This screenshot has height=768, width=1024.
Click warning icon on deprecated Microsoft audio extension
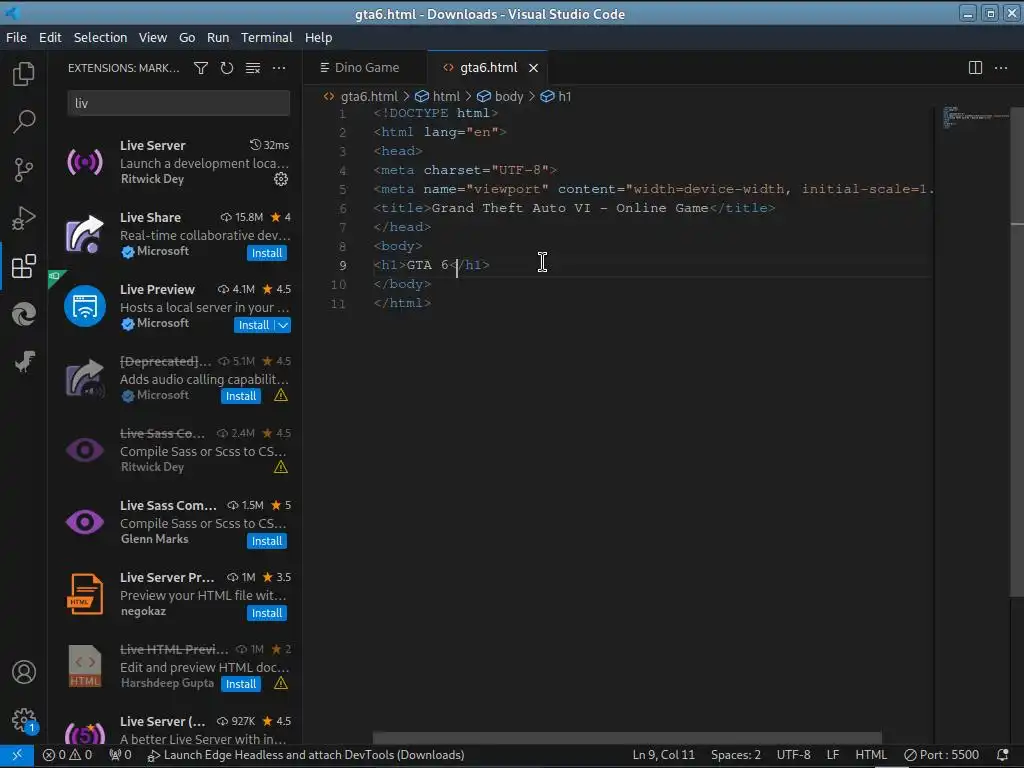pos(281,395)
